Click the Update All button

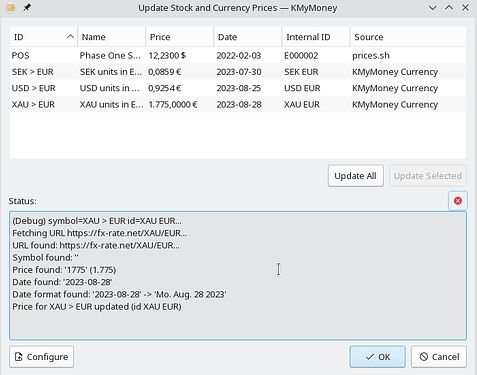(x=355, y=176)
